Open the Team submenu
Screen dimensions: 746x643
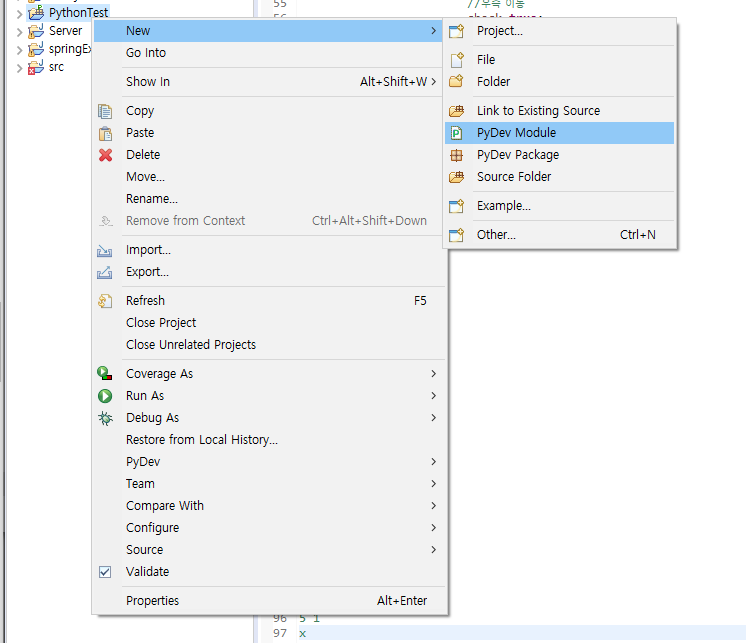(269, 484)
